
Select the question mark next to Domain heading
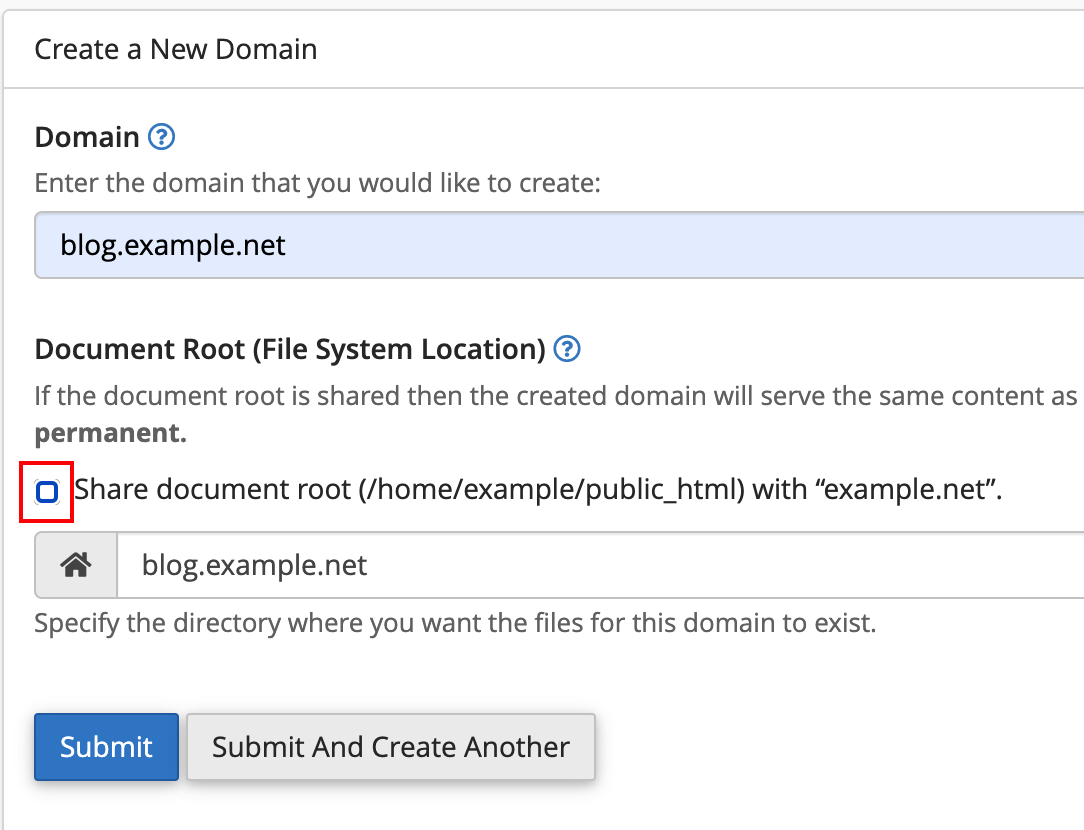[x=161, y=137]
